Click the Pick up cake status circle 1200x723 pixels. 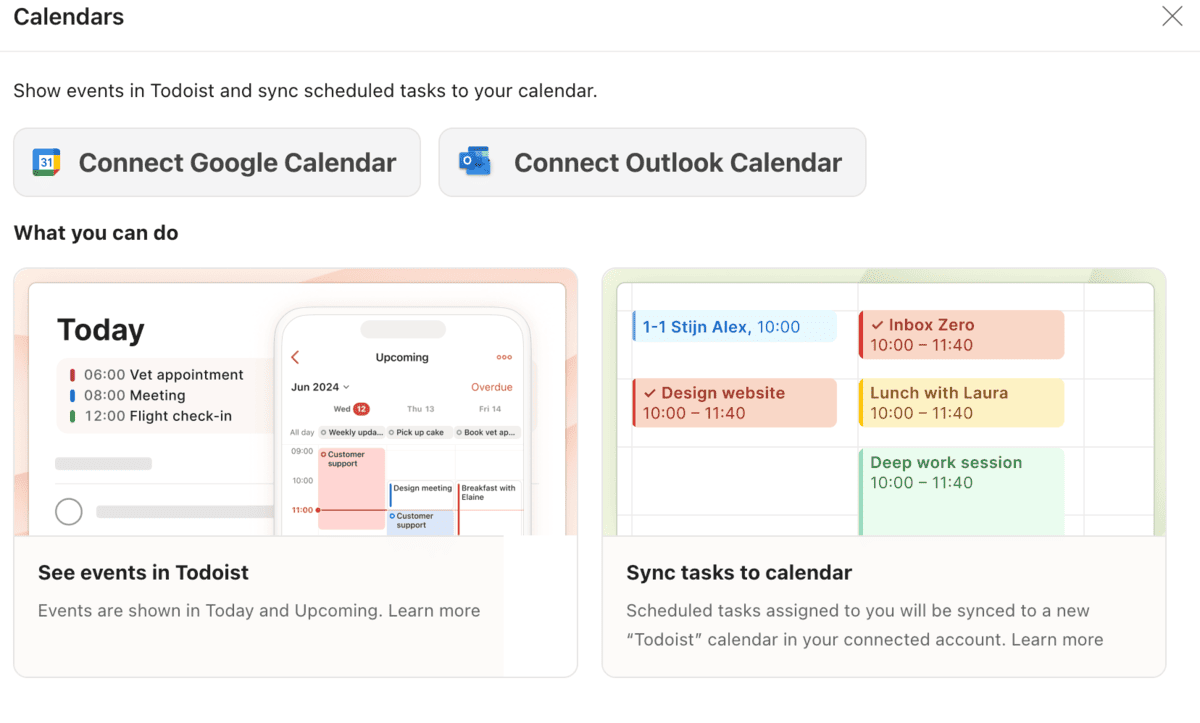click(x=392, y=432)
